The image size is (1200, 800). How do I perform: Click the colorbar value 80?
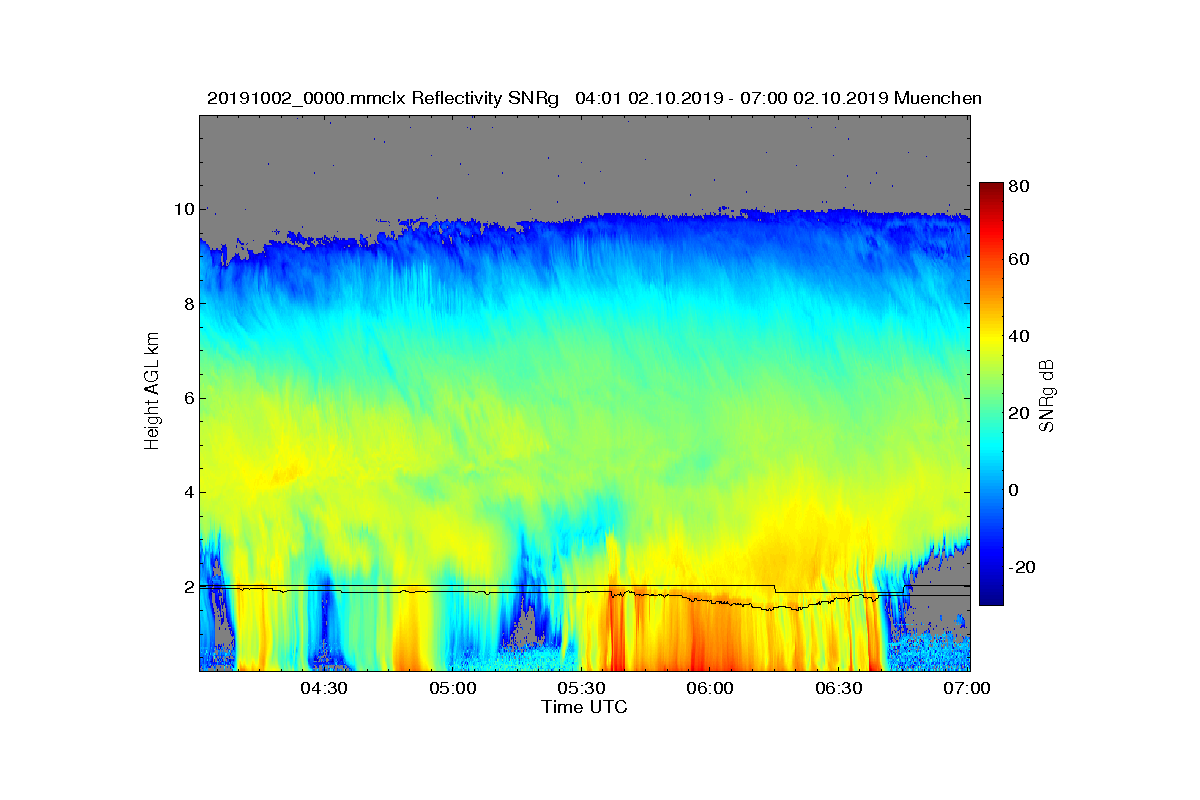[1021, 186]
